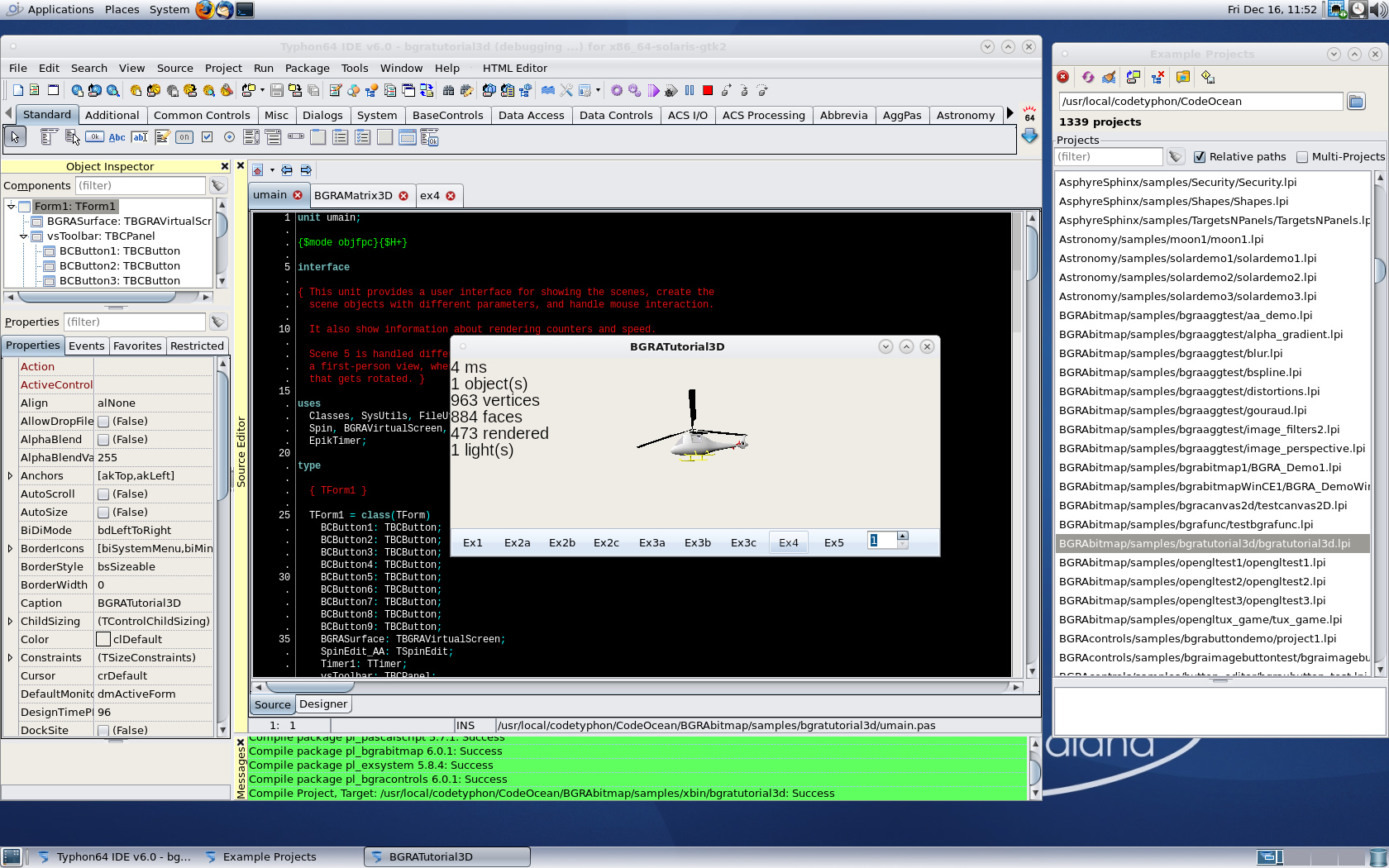Screen dimensions: 1389x868
Task: Show more palette tabs with right arrow
Action: click(1010, 114)
